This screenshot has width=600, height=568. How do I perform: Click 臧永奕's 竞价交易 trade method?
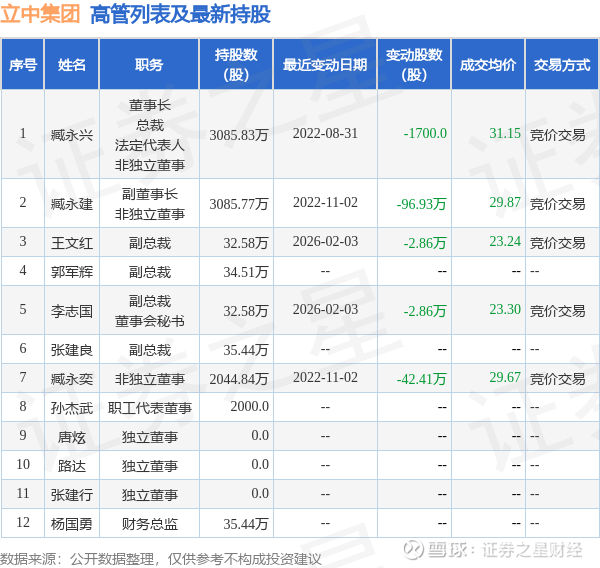click(x=558, y=379)
